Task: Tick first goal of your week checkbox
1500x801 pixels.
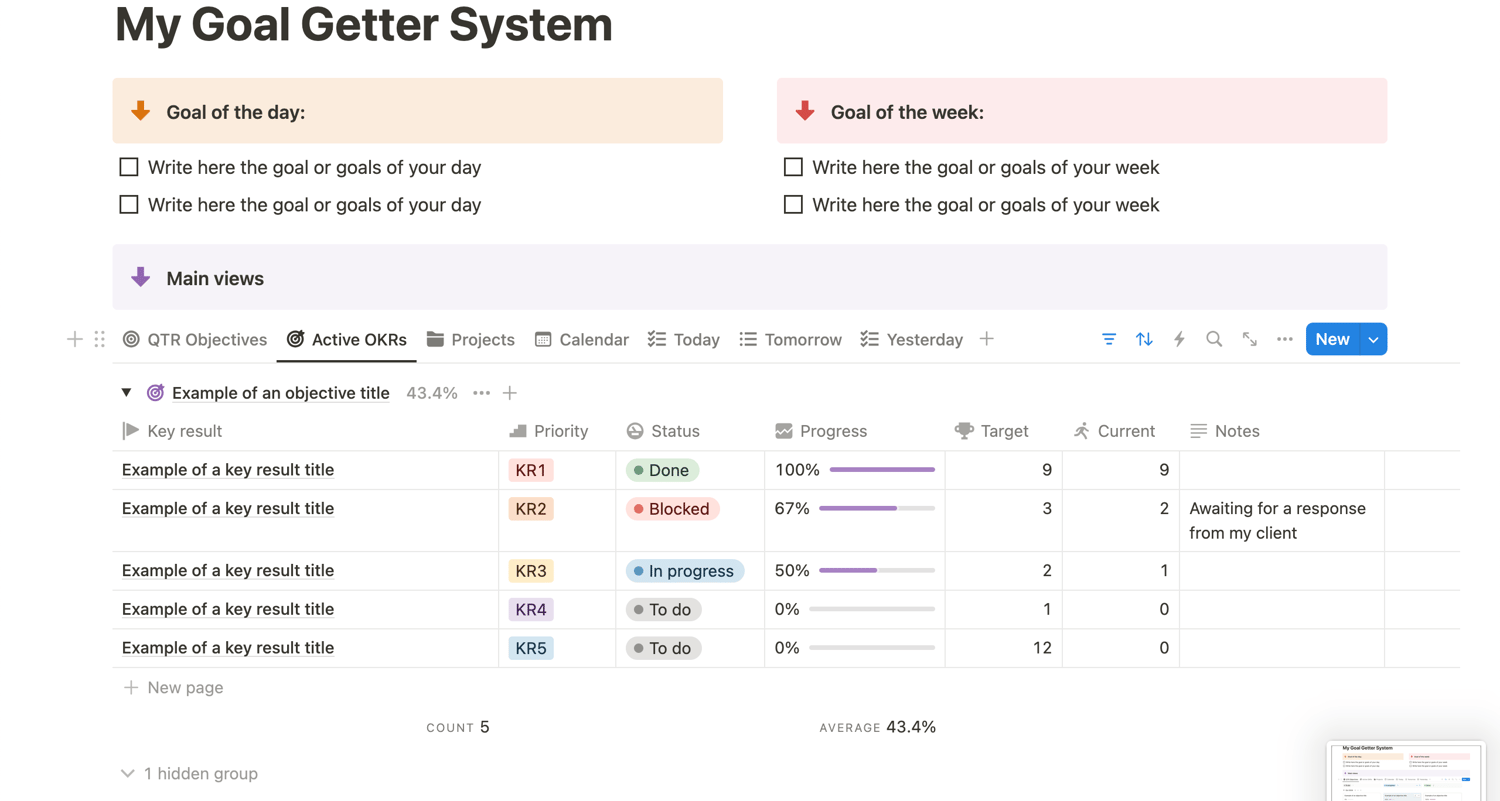Action: [793, 167]
